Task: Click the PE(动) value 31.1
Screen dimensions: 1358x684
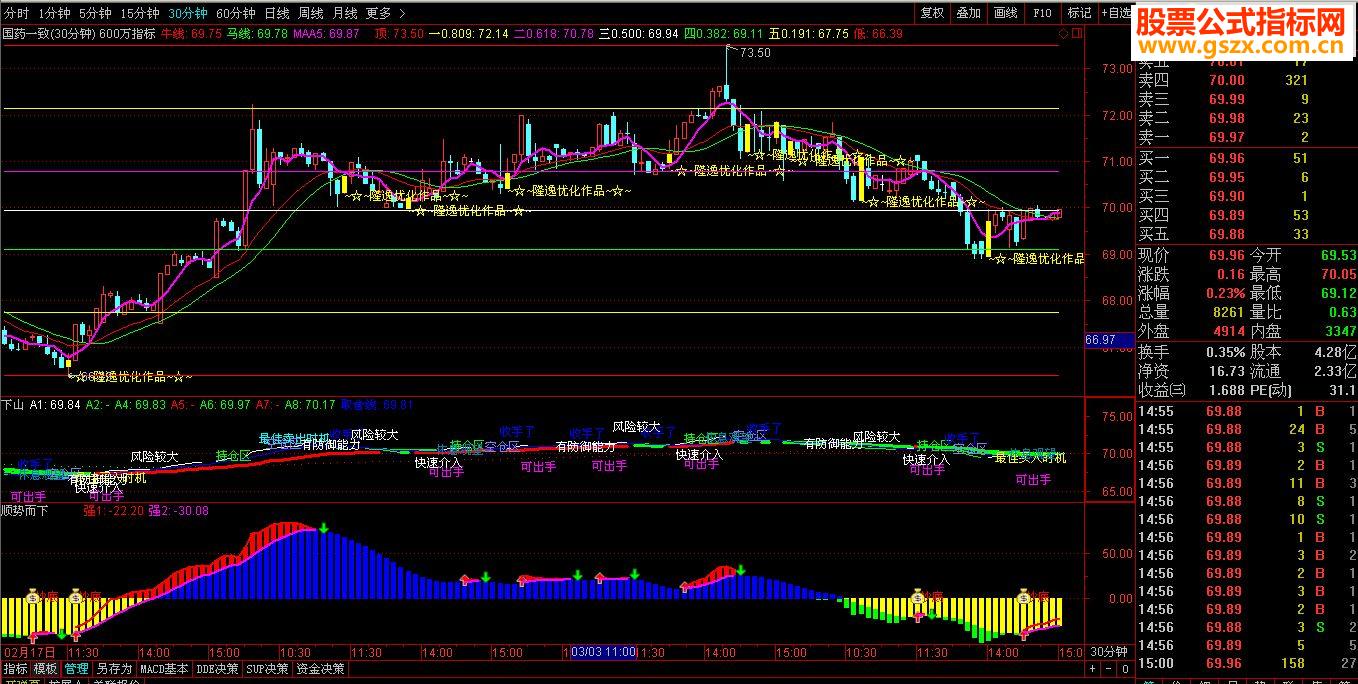Action: click(1343, 390)
